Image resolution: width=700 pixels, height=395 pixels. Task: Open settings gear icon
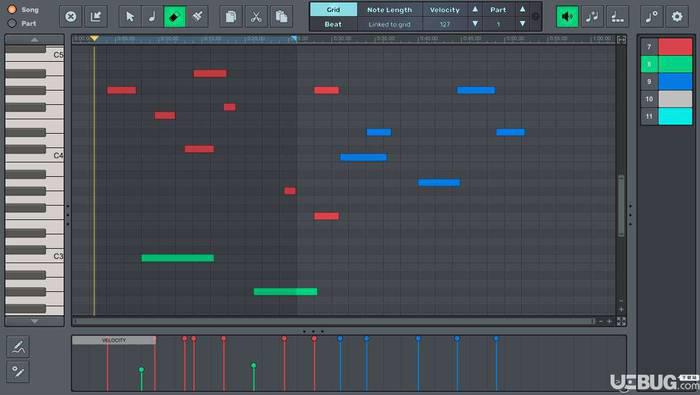677,17
